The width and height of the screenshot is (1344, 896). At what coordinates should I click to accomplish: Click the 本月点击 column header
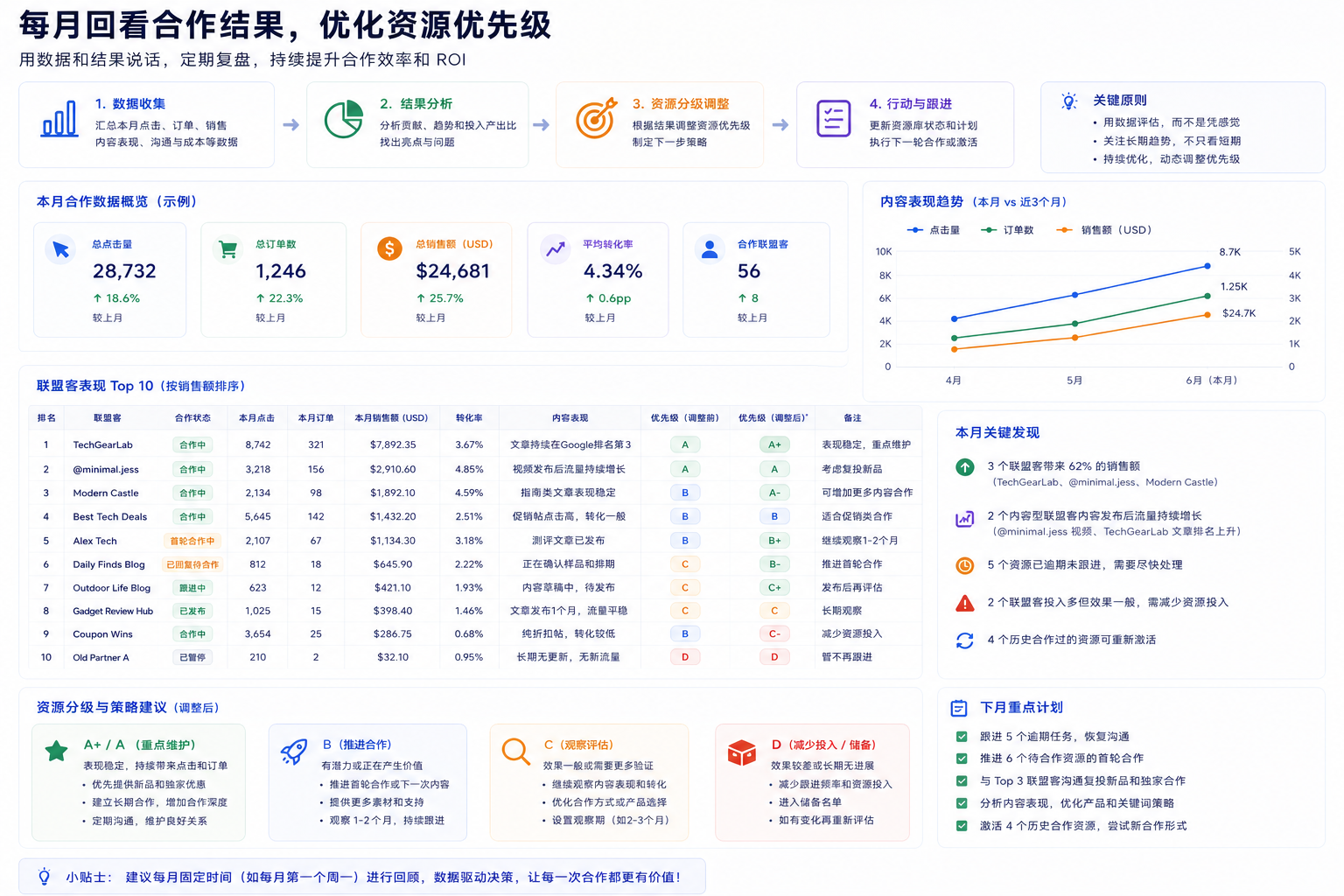(x=257, y=418)
